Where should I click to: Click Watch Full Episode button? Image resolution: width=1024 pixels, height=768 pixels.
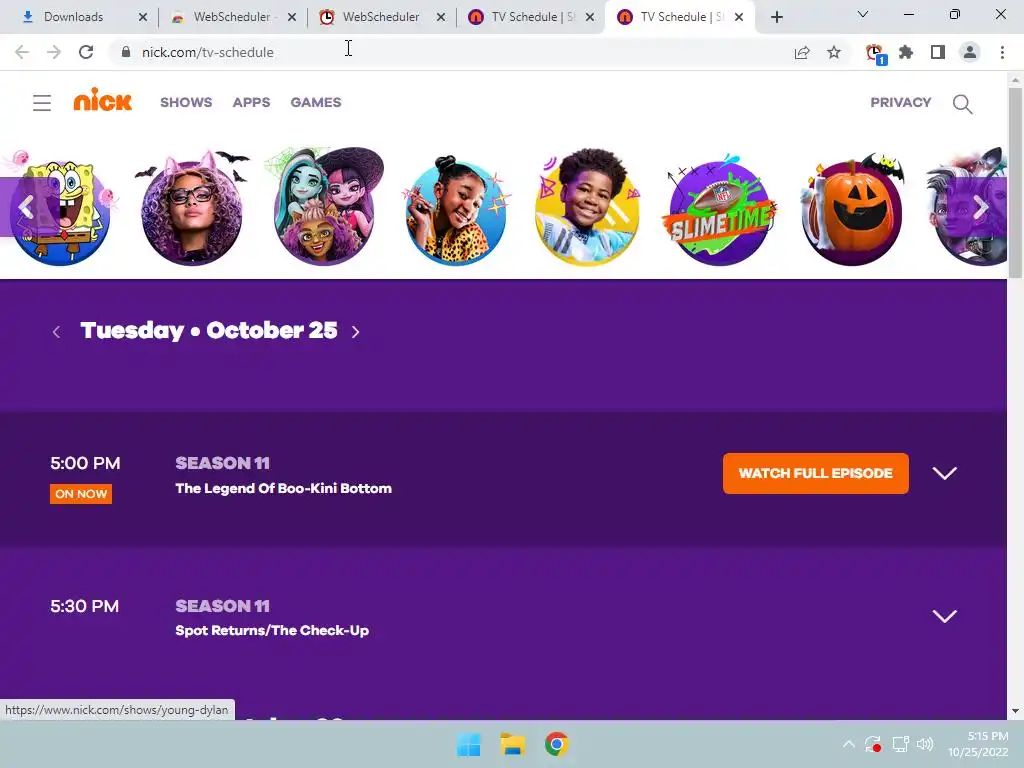815,473
